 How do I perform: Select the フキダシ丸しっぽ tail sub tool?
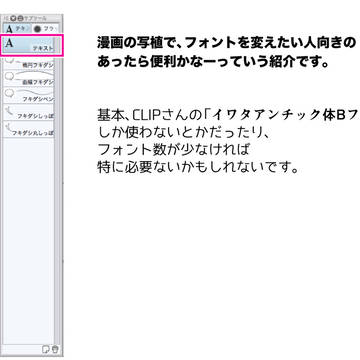point(29,129)
